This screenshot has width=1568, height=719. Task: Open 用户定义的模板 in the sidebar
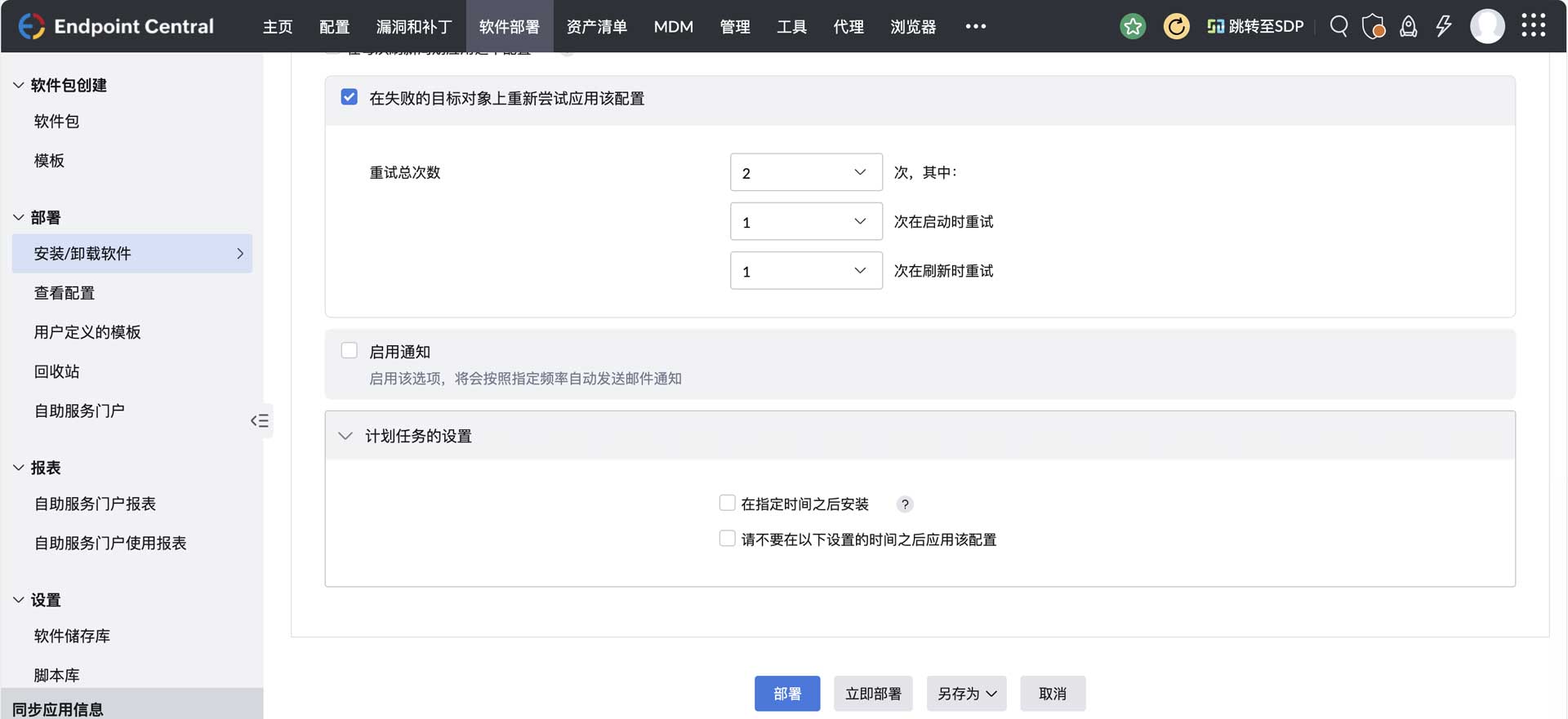(x=87, y=332)
